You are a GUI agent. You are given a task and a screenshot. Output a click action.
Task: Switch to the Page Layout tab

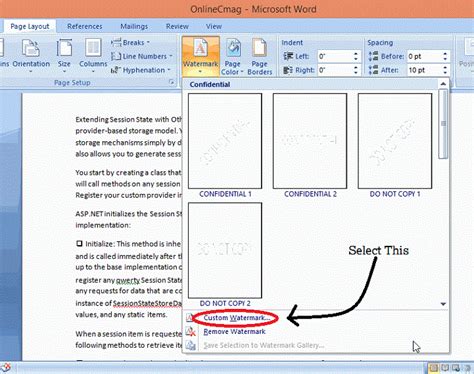coord(30,26)
